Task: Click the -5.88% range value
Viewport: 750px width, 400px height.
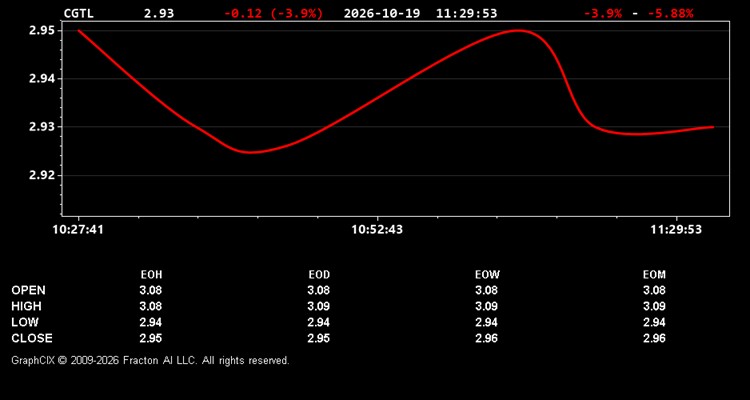Action: pos(671,13)
